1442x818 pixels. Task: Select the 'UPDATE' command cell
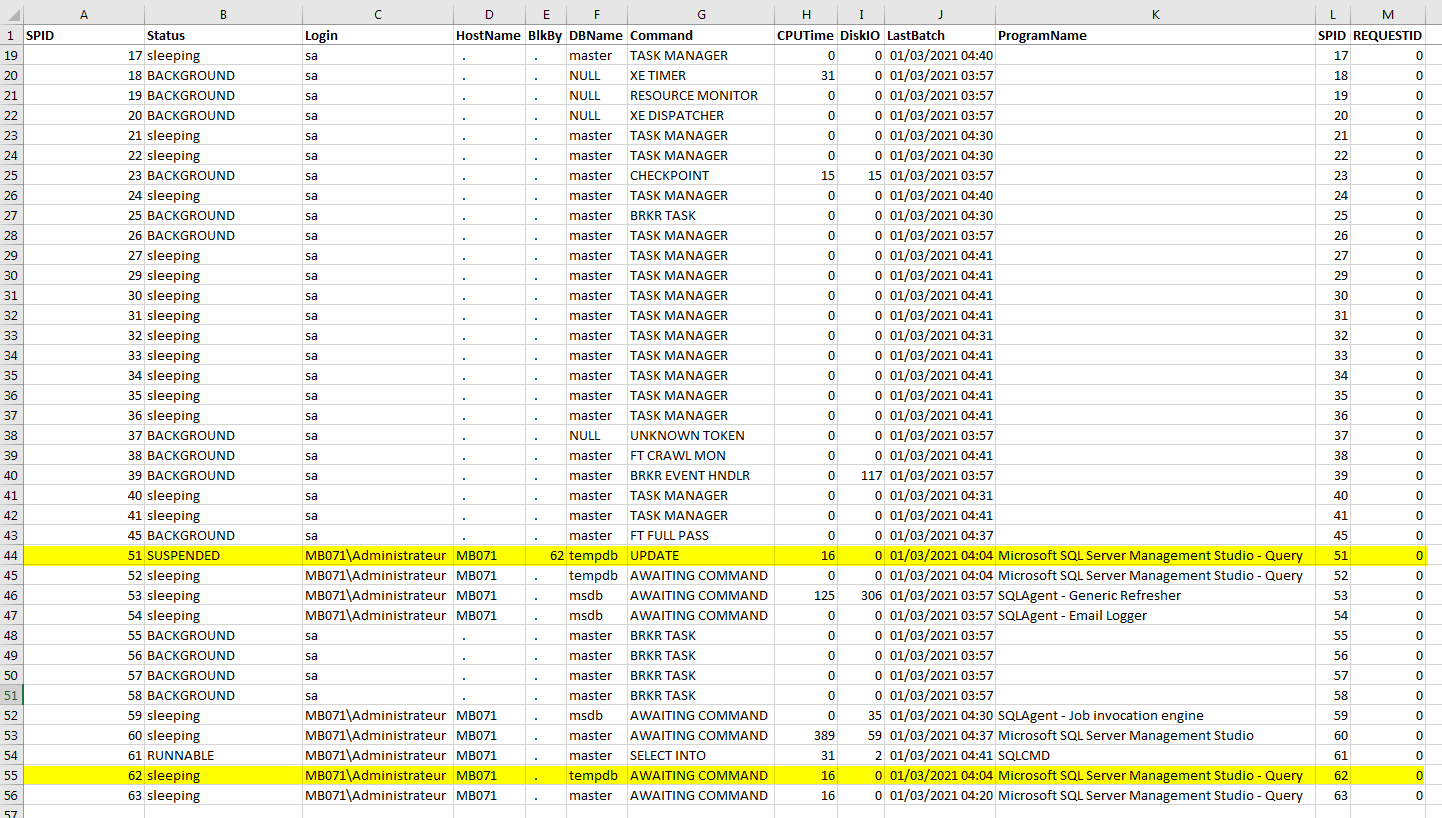[701, 555]
